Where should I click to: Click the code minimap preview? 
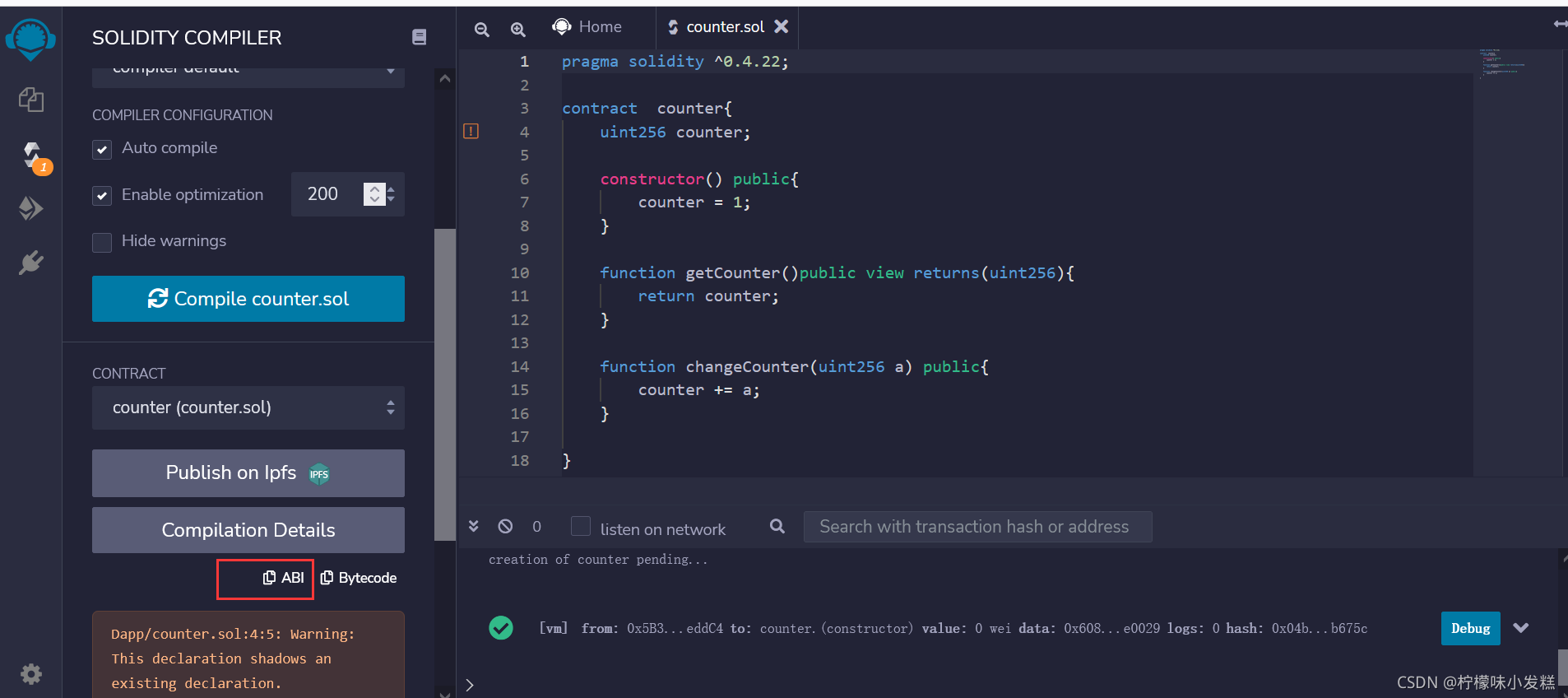[x=1501, y=63]
